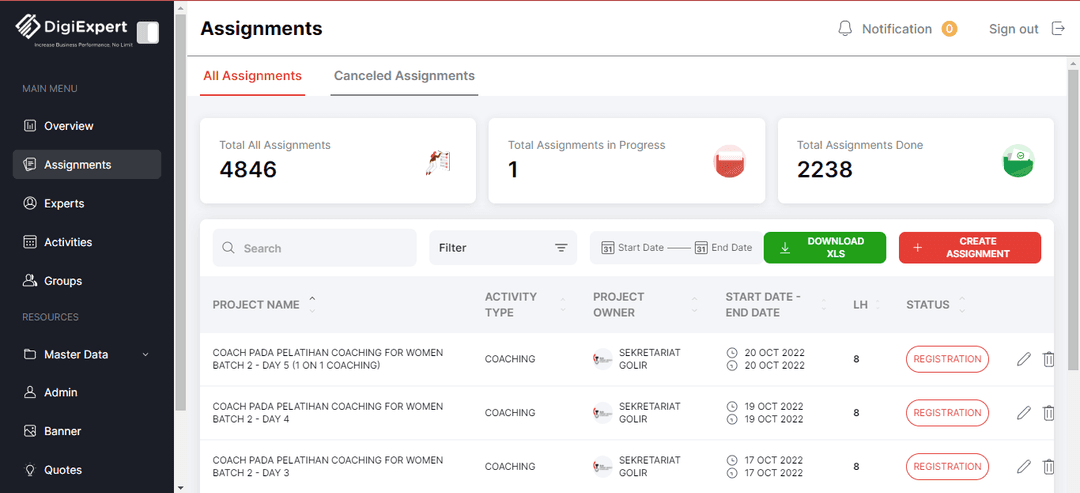Click Sekretariat Golir avatar in Day 3 row
Viewport: 1080px width, 493px height.
point(603,466)
